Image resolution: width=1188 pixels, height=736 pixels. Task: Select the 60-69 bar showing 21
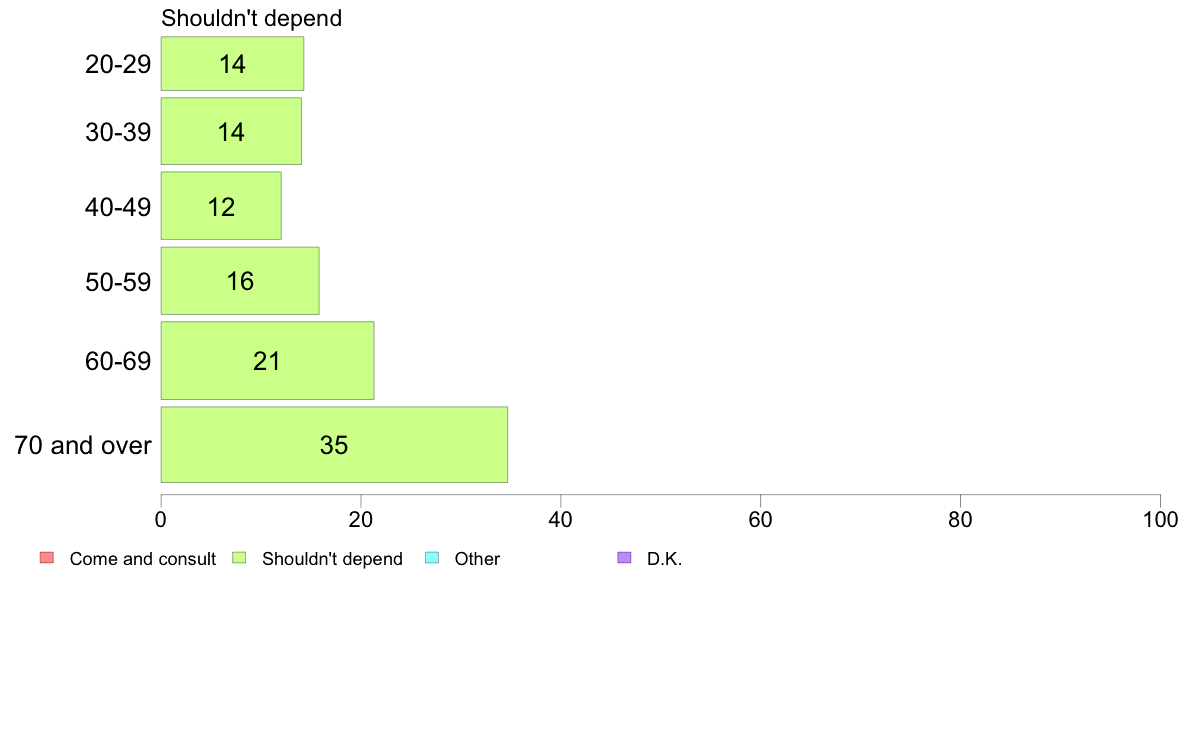click(x=267, y=361)
